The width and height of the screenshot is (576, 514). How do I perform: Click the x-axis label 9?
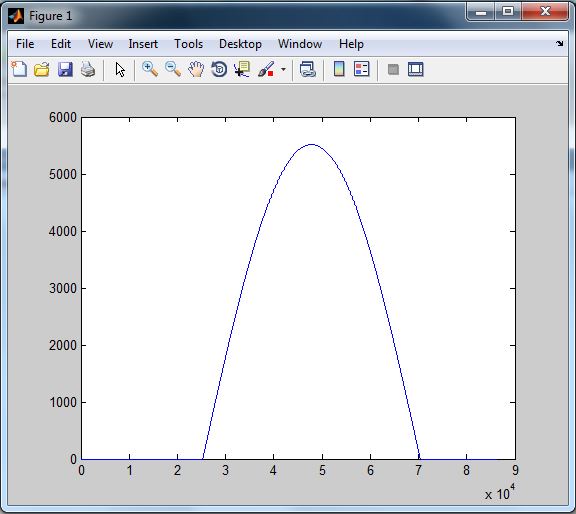[x=515, y=470]
